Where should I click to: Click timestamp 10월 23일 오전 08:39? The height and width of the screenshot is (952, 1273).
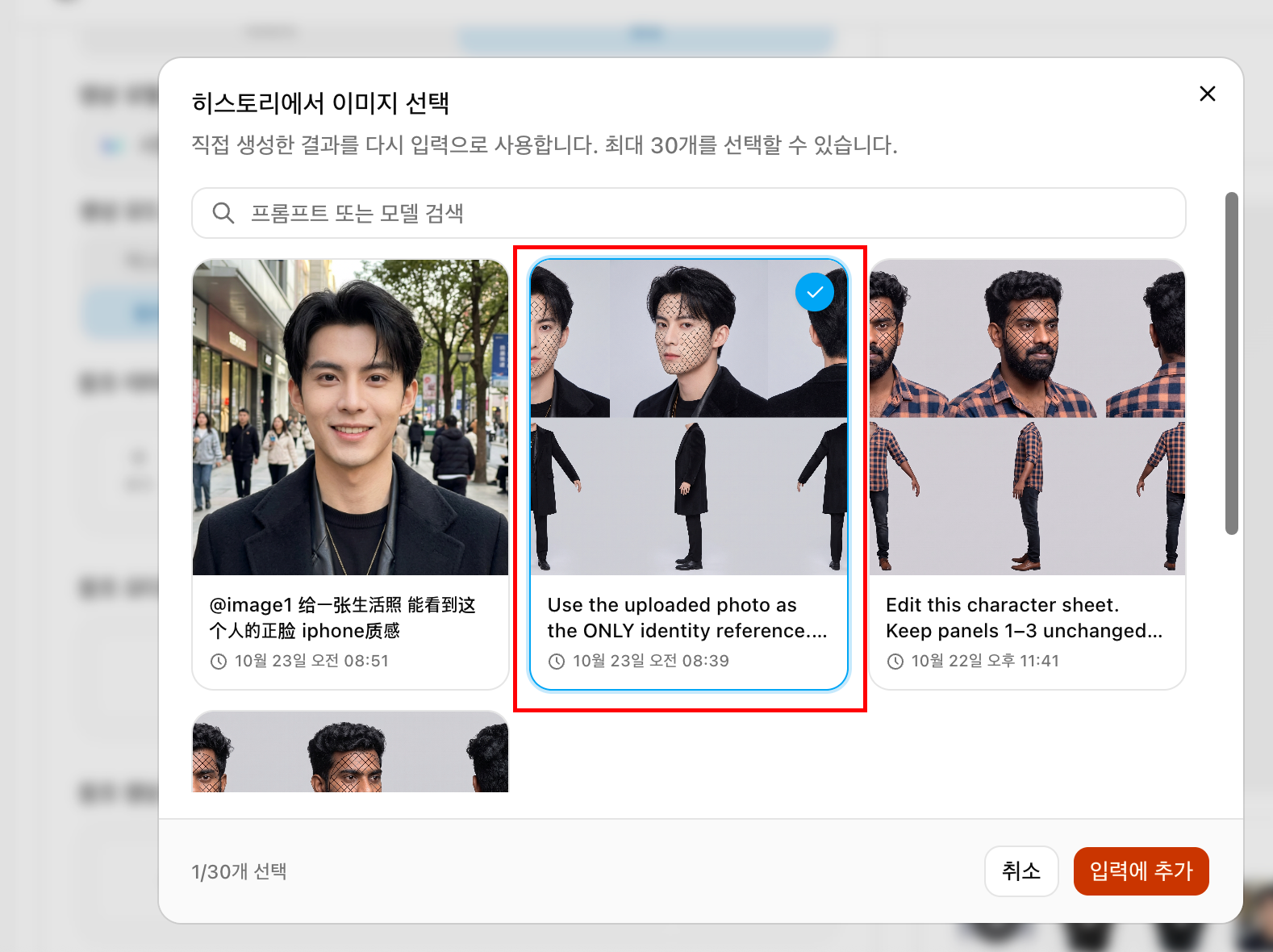(650, 661)
